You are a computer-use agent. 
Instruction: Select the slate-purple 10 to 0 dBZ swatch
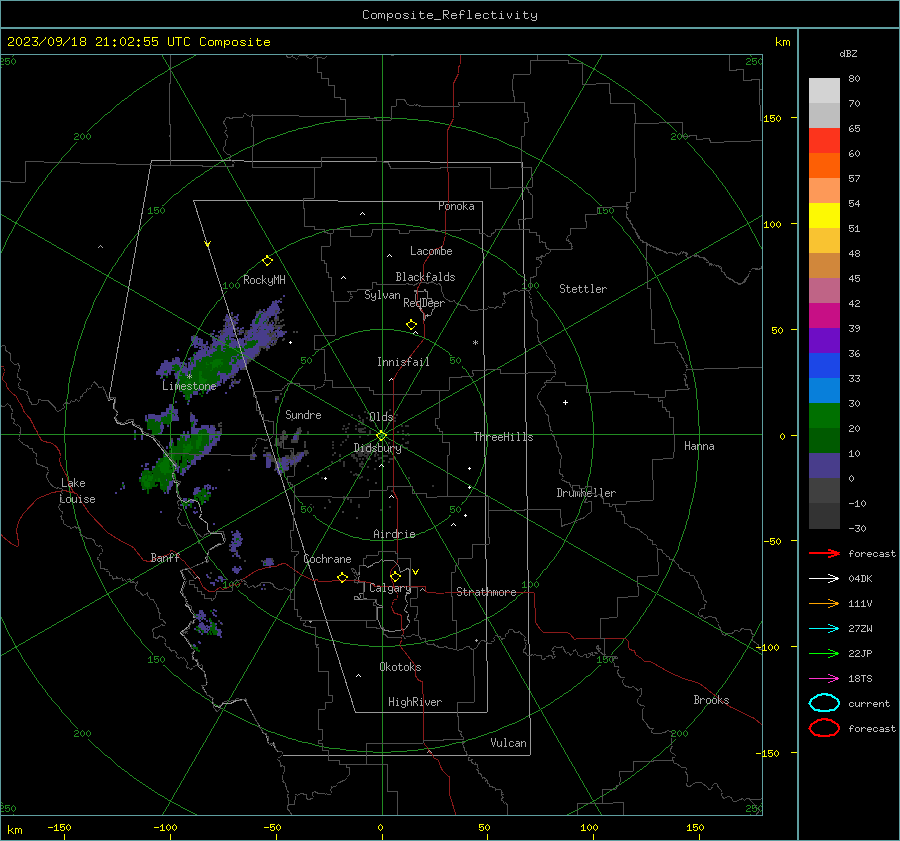824,465
